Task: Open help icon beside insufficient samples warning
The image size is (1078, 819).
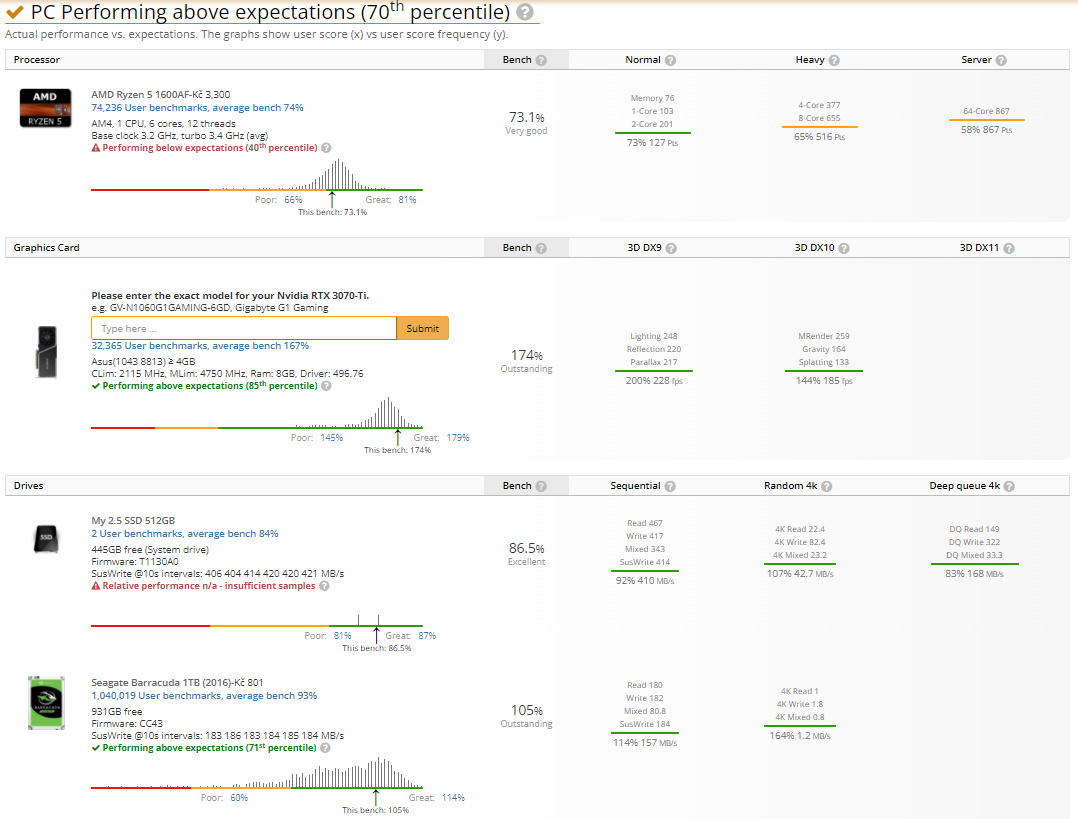Action: tap(324, 586)
